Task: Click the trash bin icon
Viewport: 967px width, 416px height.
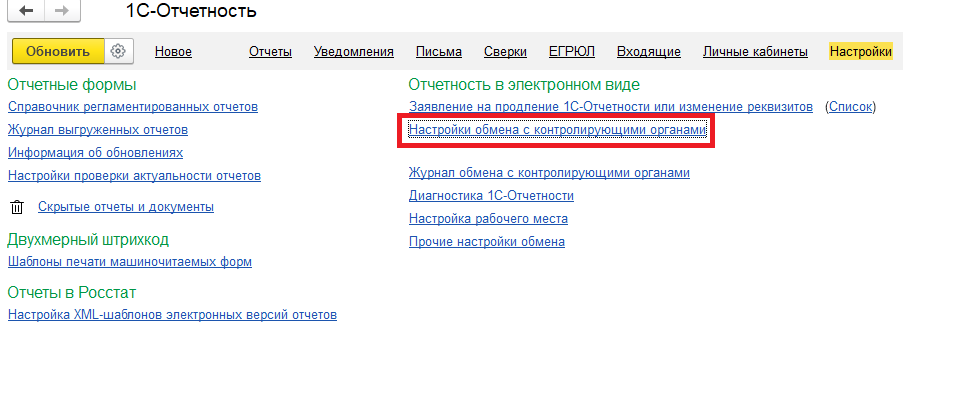Action: (16, 207)
